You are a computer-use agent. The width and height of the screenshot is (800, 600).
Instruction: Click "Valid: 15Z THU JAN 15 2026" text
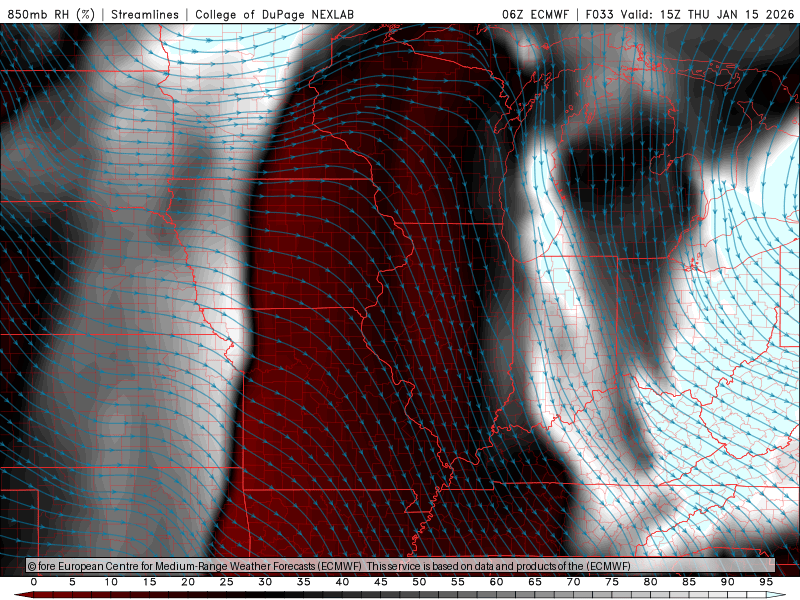pyautogui.click(x=707, y=14)
